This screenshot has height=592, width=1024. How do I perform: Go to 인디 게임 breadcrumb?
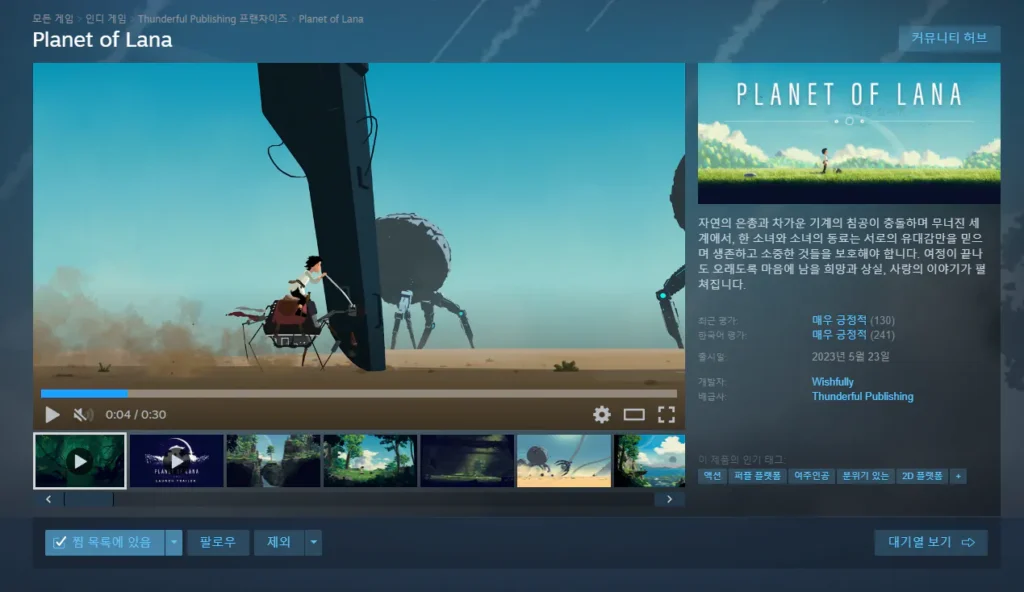click(x=105, y=19)
